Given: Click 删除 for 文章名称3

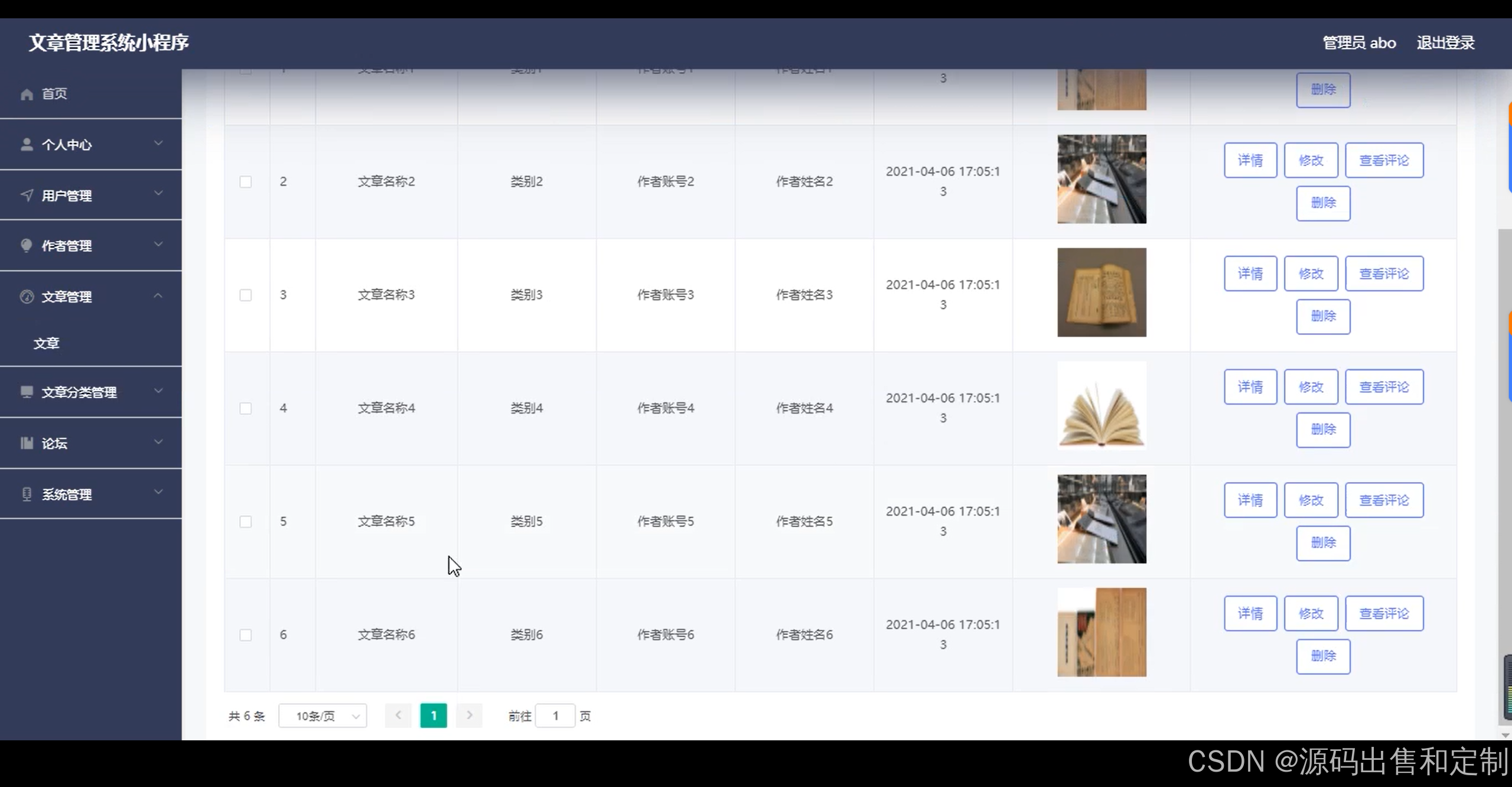Looking at the screenshot, I should [1324, 317].
